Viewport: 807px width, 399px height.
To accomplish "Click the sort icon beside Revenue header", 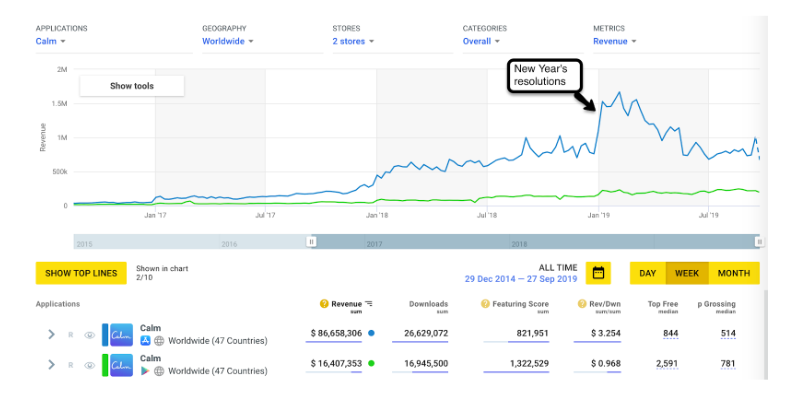I will pyautogui.click(x=369, y=304).
